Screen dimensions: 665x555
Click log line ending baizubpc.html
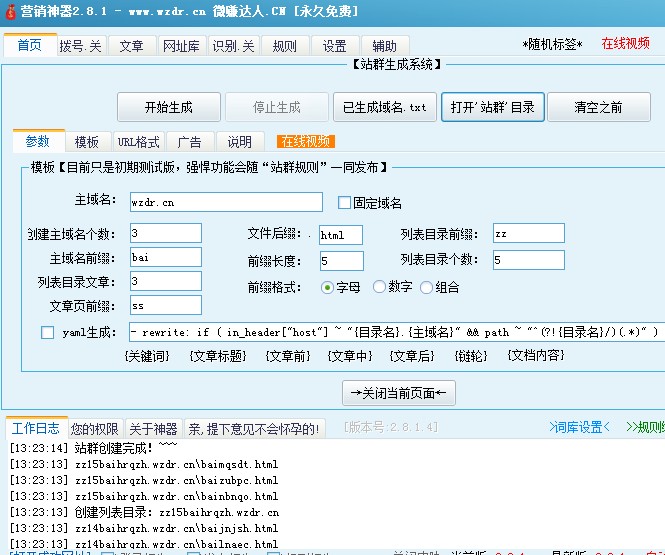pyautogui.click(x=144, y=480)
